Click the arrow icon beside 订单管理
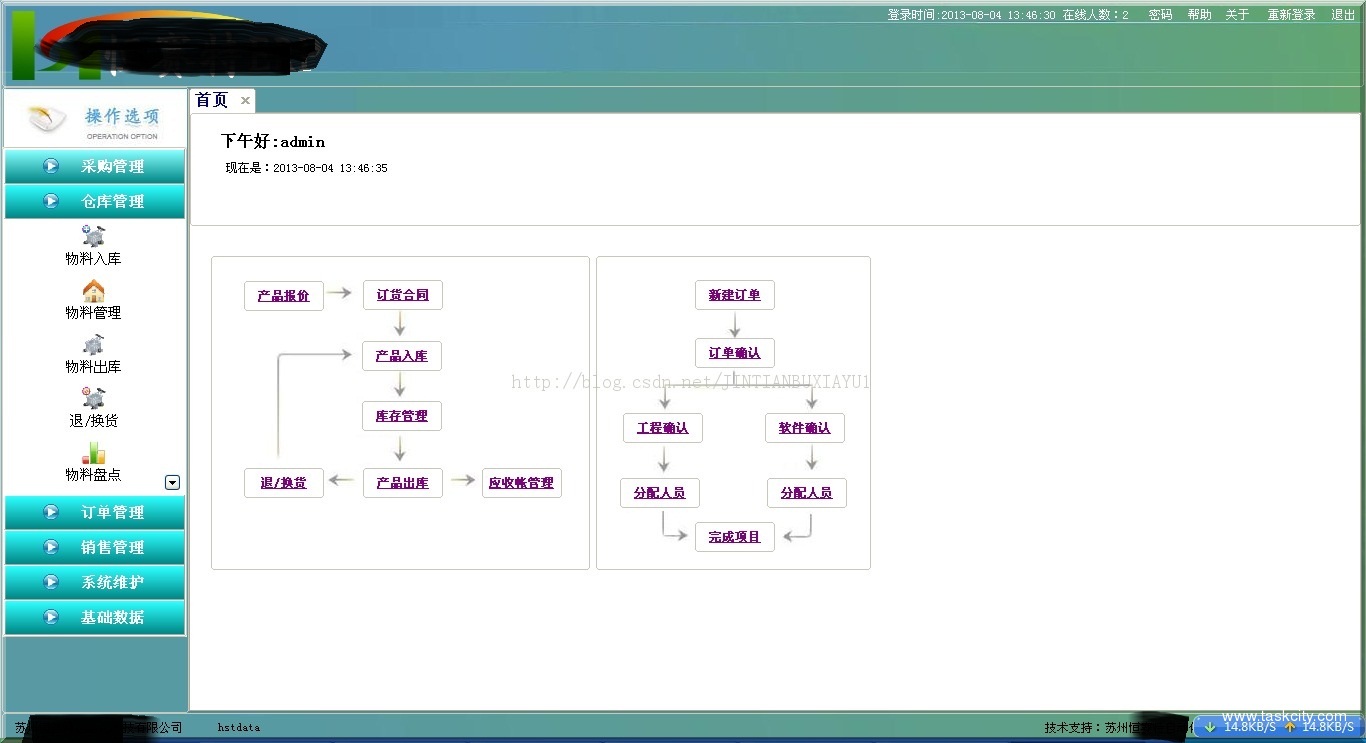1366x743 pixels. (51, 512)
